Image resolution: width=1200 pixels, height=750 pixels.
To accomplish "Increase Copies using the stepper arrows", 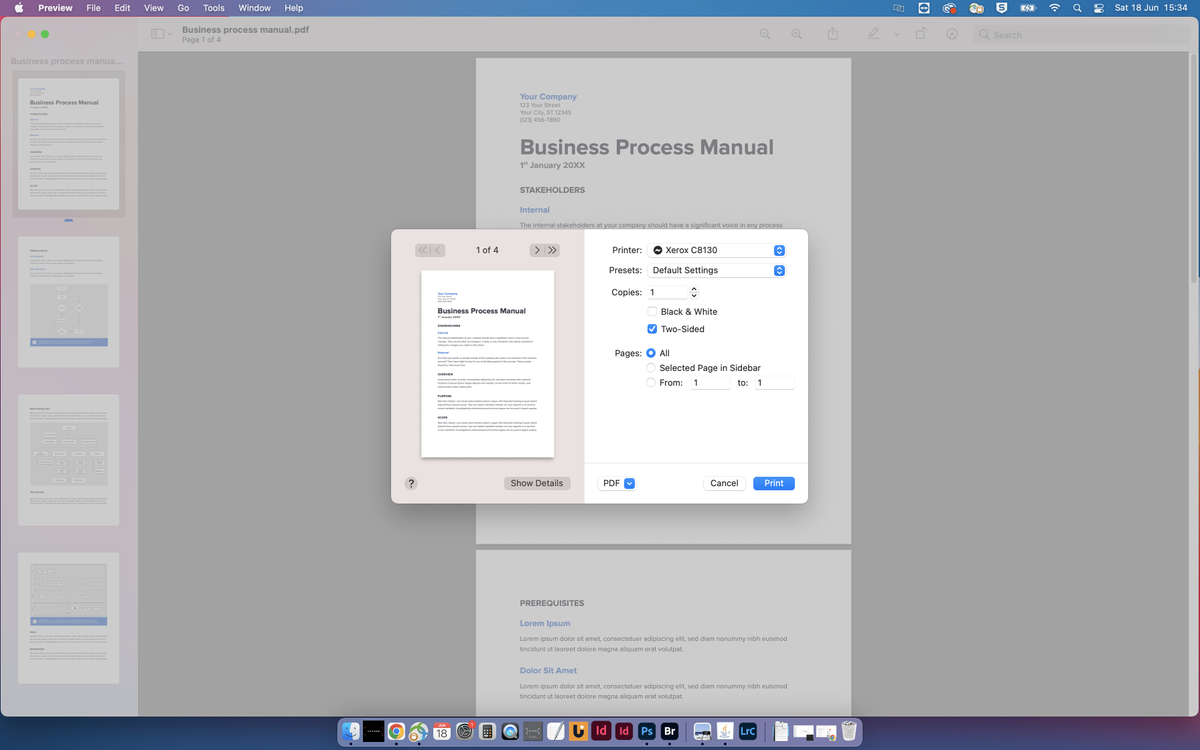I will click(693, 291).
